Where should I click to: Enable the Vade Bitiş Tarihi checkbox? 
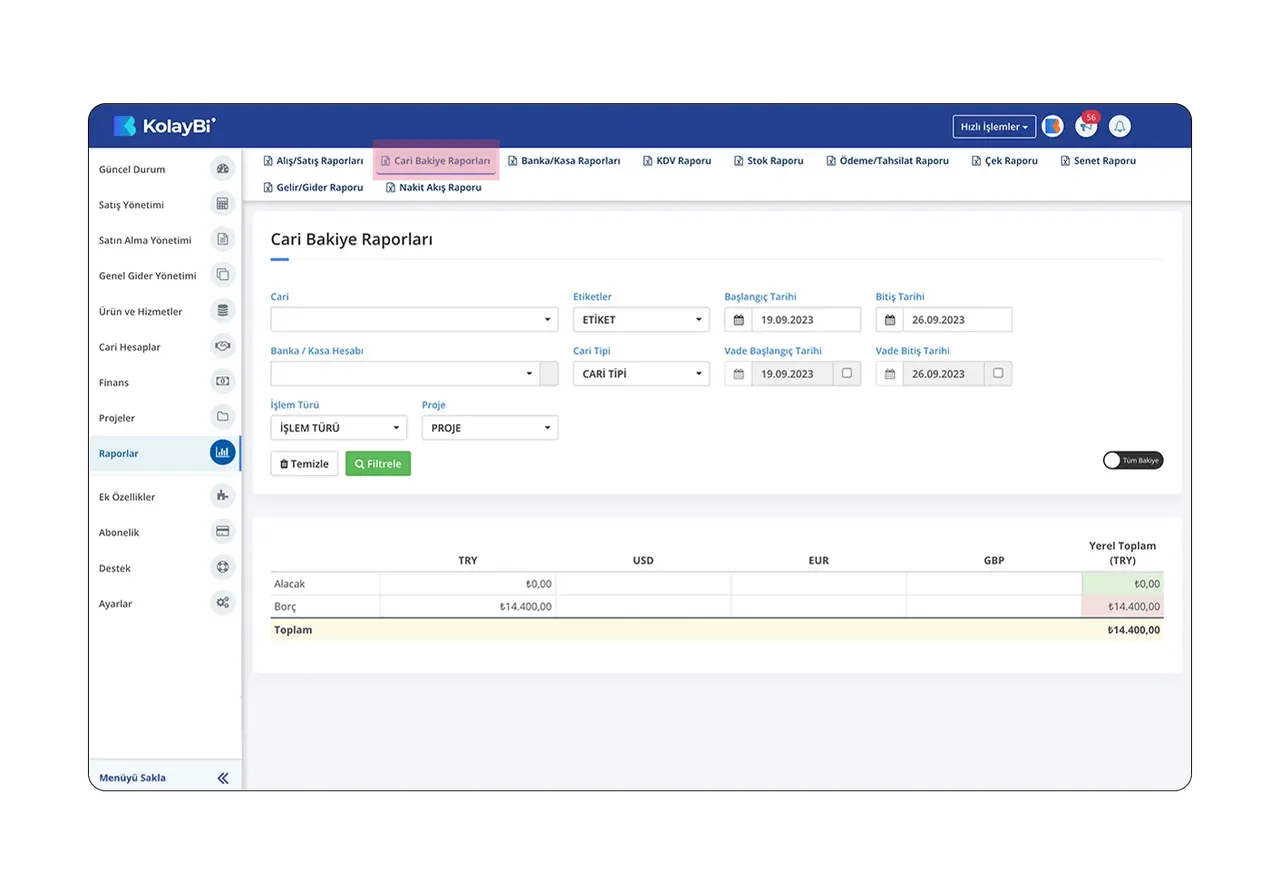pyautogui.click(x=998, y=373)
